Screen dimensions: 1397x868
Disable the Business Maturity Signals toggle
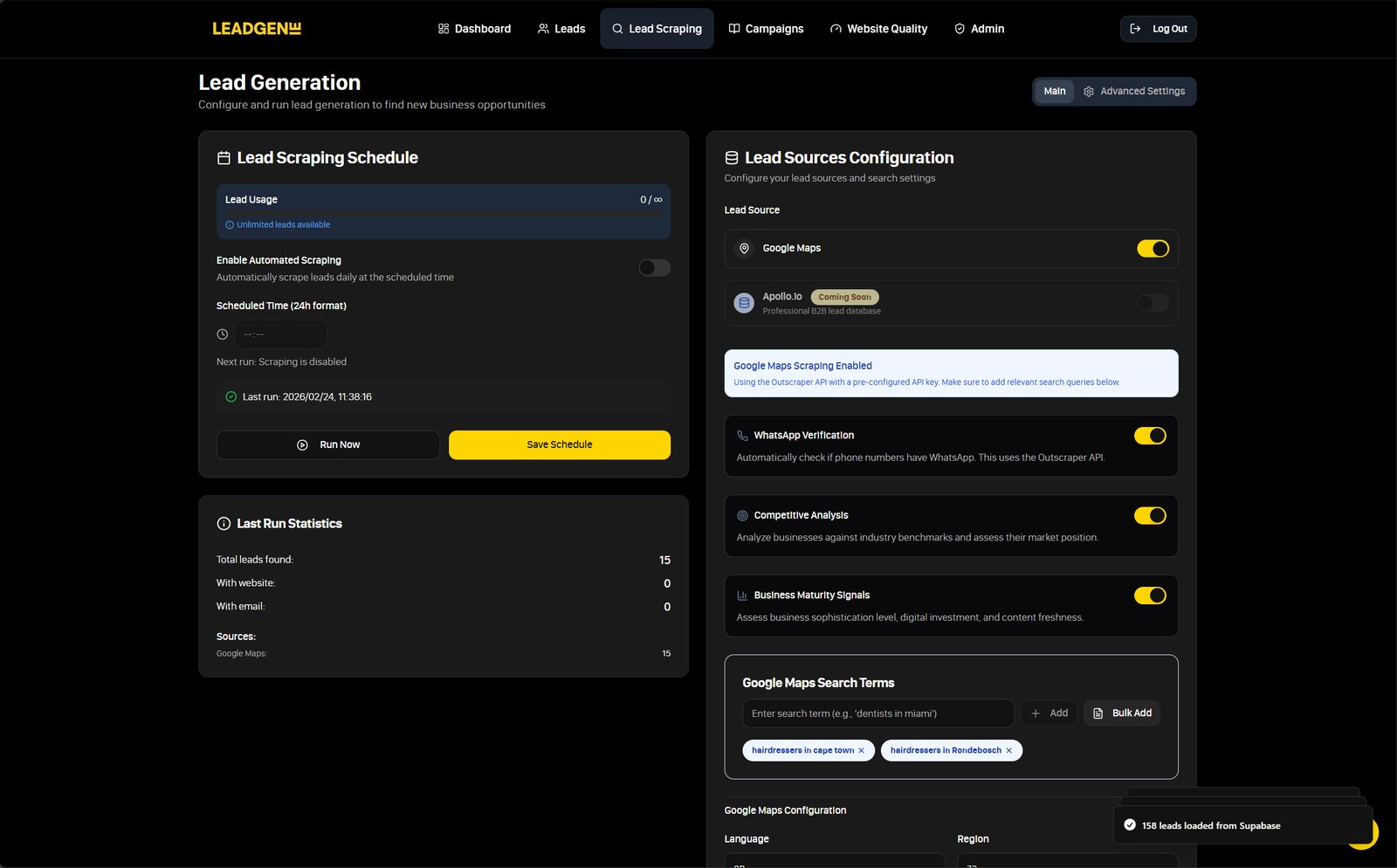[x=1150, y=596]
